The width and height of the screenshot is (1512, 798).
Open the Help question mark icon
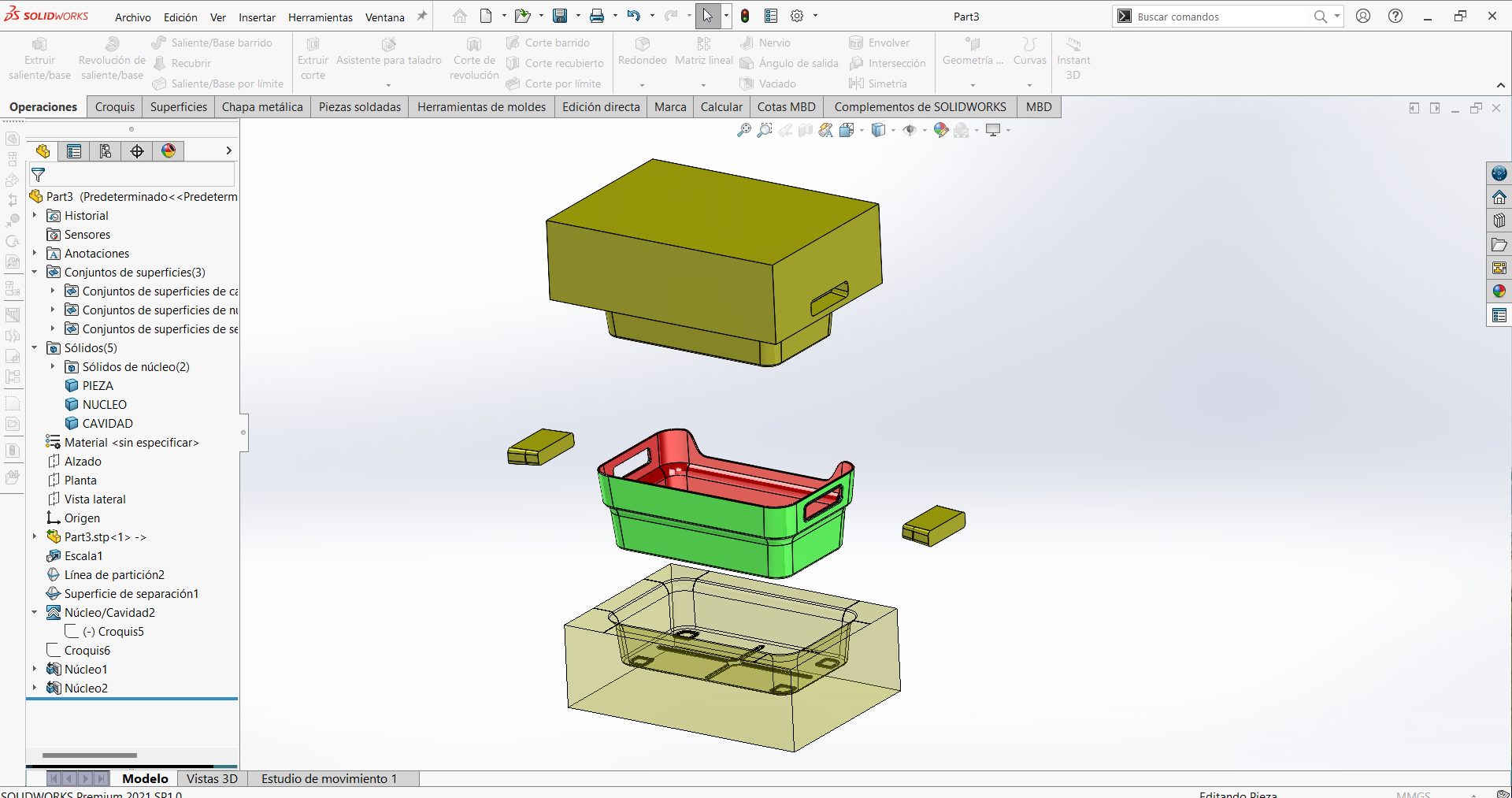1395,16
